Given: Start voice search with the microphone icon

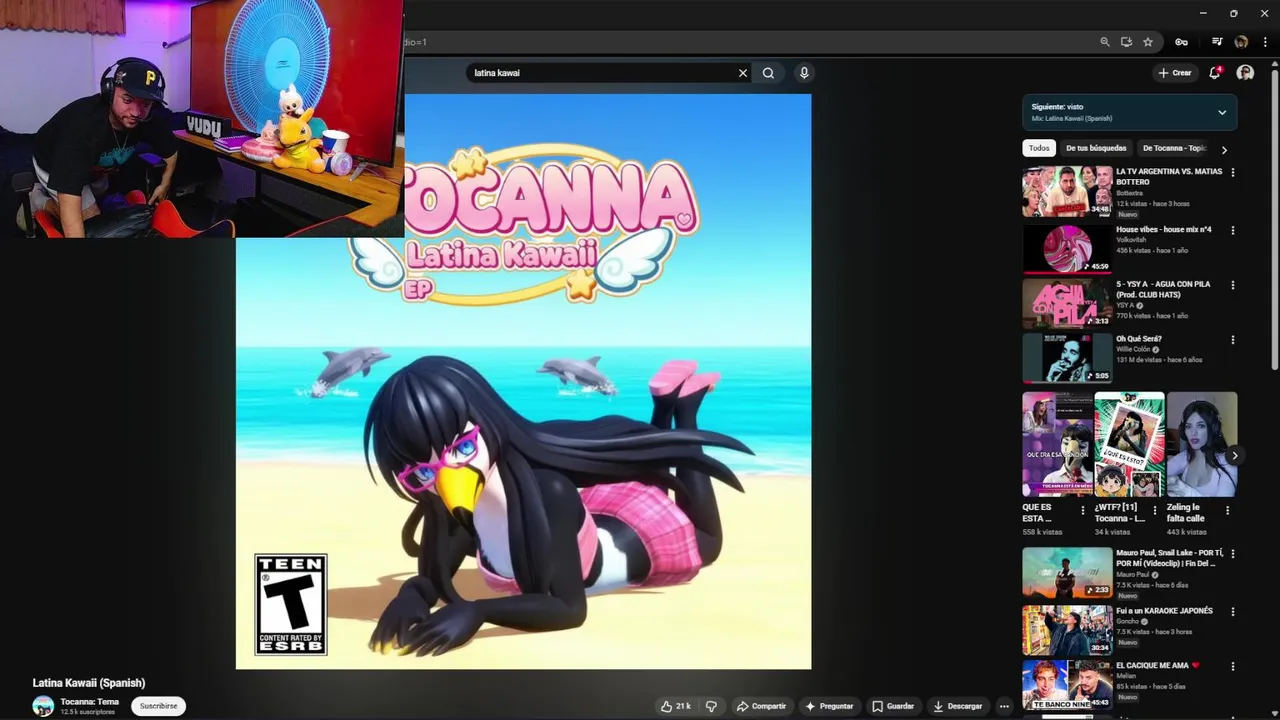Looking at the screenshot, I should 803,73.
